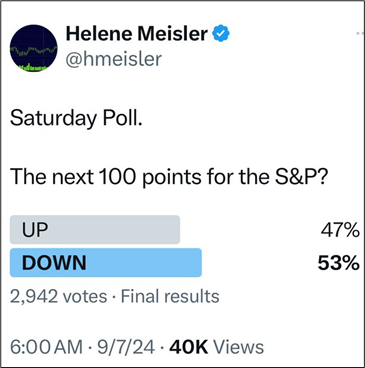Open the more options ellipsis menu
The height and width of the screenshot is (368, 365).
pyautogui.click(x=360, y=33)
